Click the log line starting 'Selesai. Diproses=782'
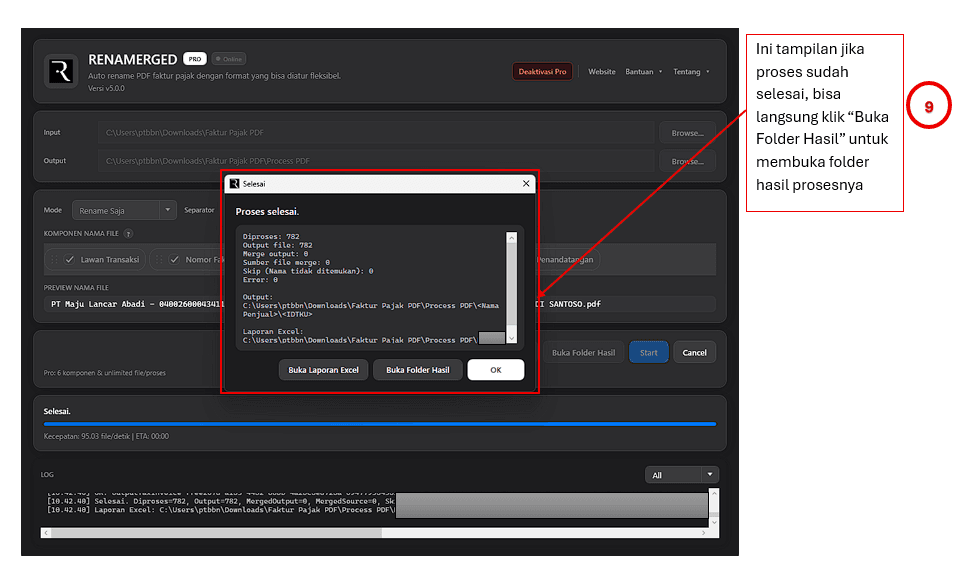The height and width of the screenshot is (576, 960). [x=221, y=501]
